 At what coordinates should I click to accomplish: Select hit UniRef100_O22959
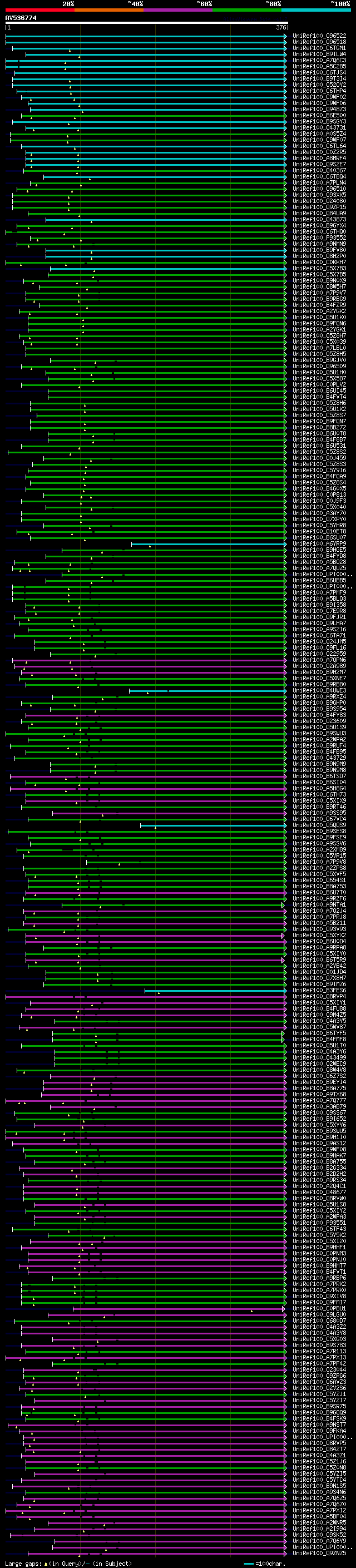point(319,654)
